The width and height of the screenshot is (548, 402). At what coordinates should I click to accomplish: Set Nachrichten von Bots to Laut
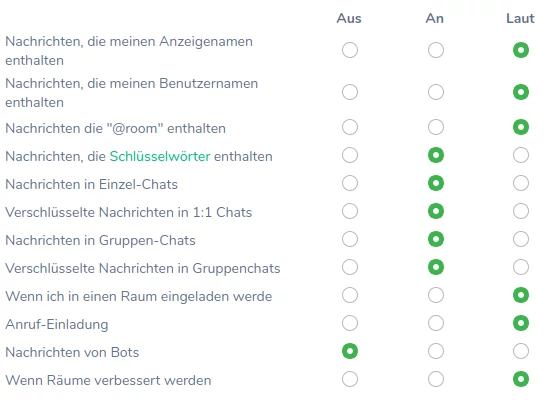[521, 351]
